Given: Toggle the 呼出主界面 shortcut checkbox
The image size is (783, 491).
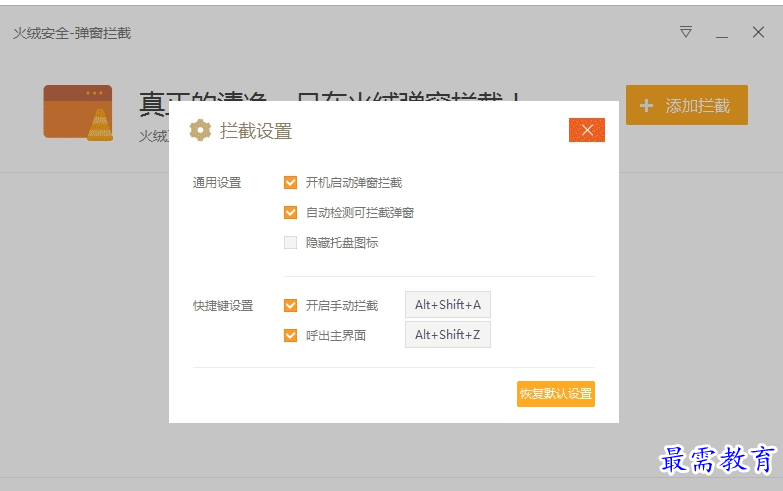Looking at the screenshot, I should tap(290, 335).
